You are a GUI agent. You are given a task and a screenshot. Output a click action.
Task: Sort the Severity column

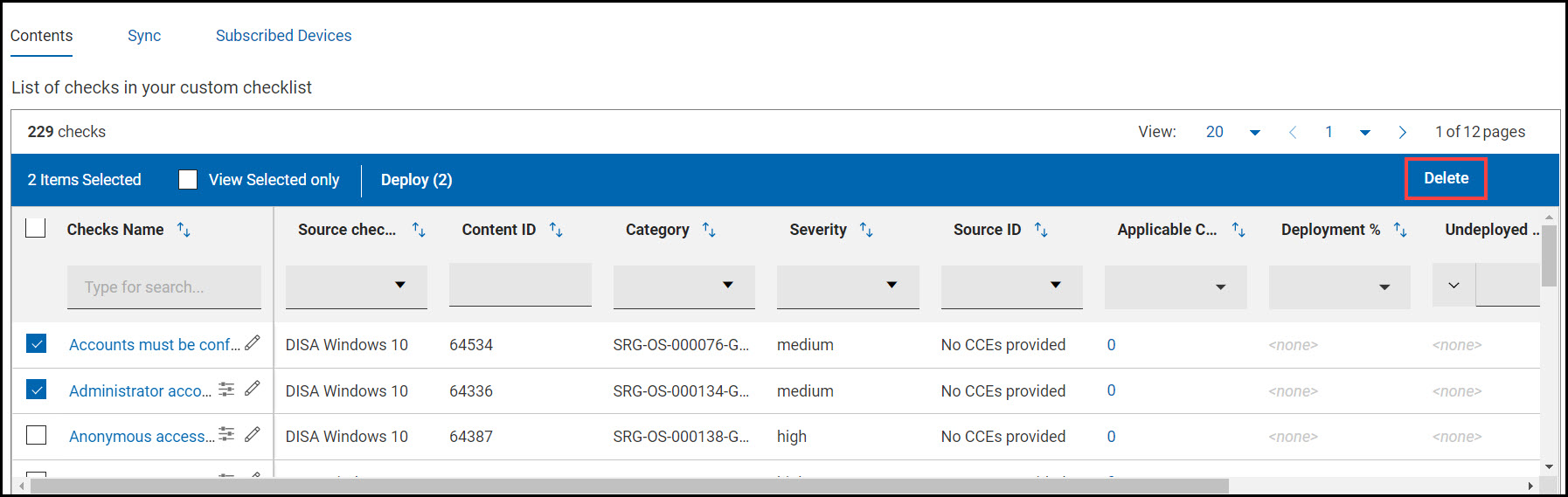coord(866,230)
